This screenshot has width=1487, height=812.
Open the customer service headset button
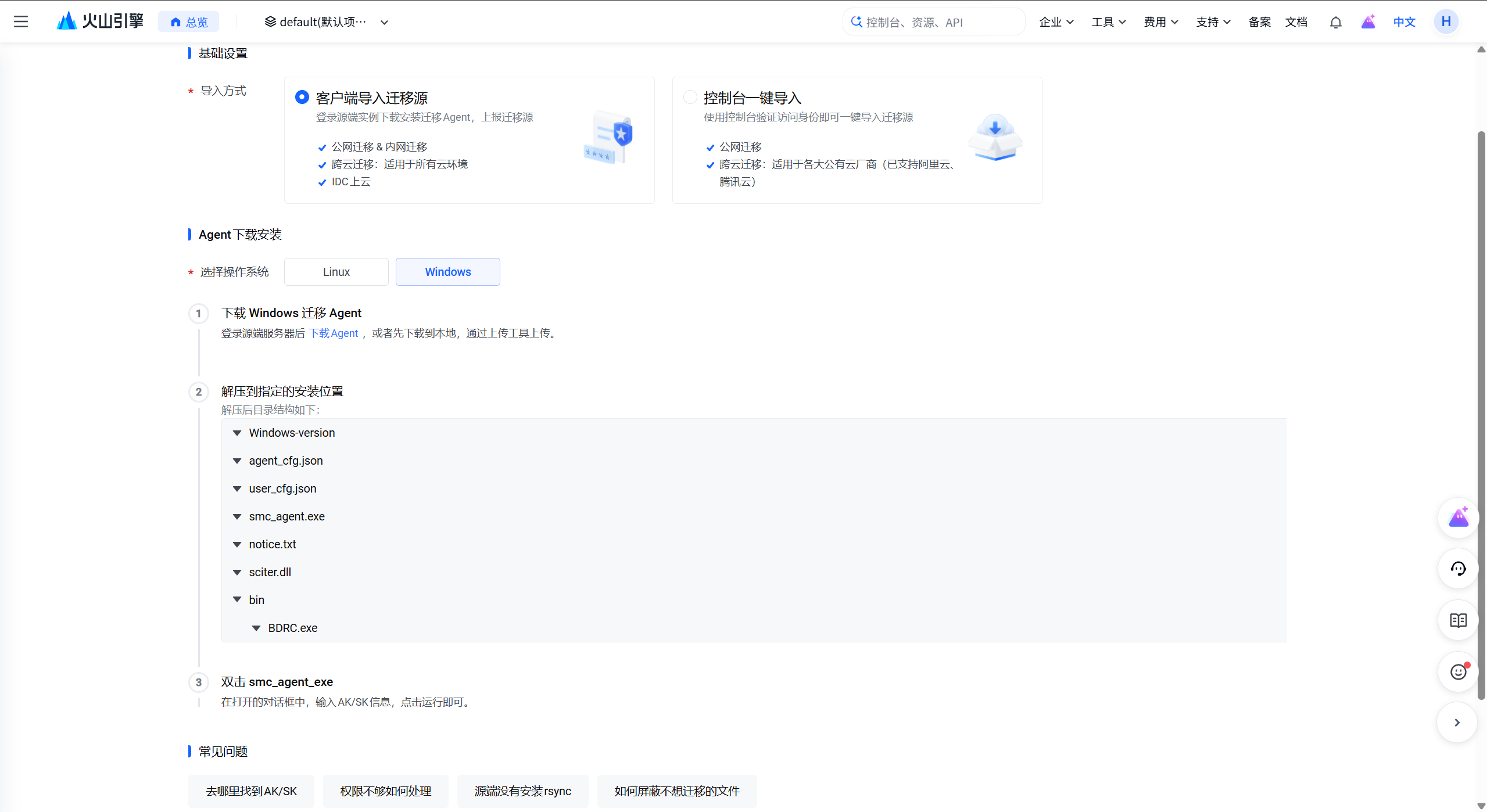1458,569
